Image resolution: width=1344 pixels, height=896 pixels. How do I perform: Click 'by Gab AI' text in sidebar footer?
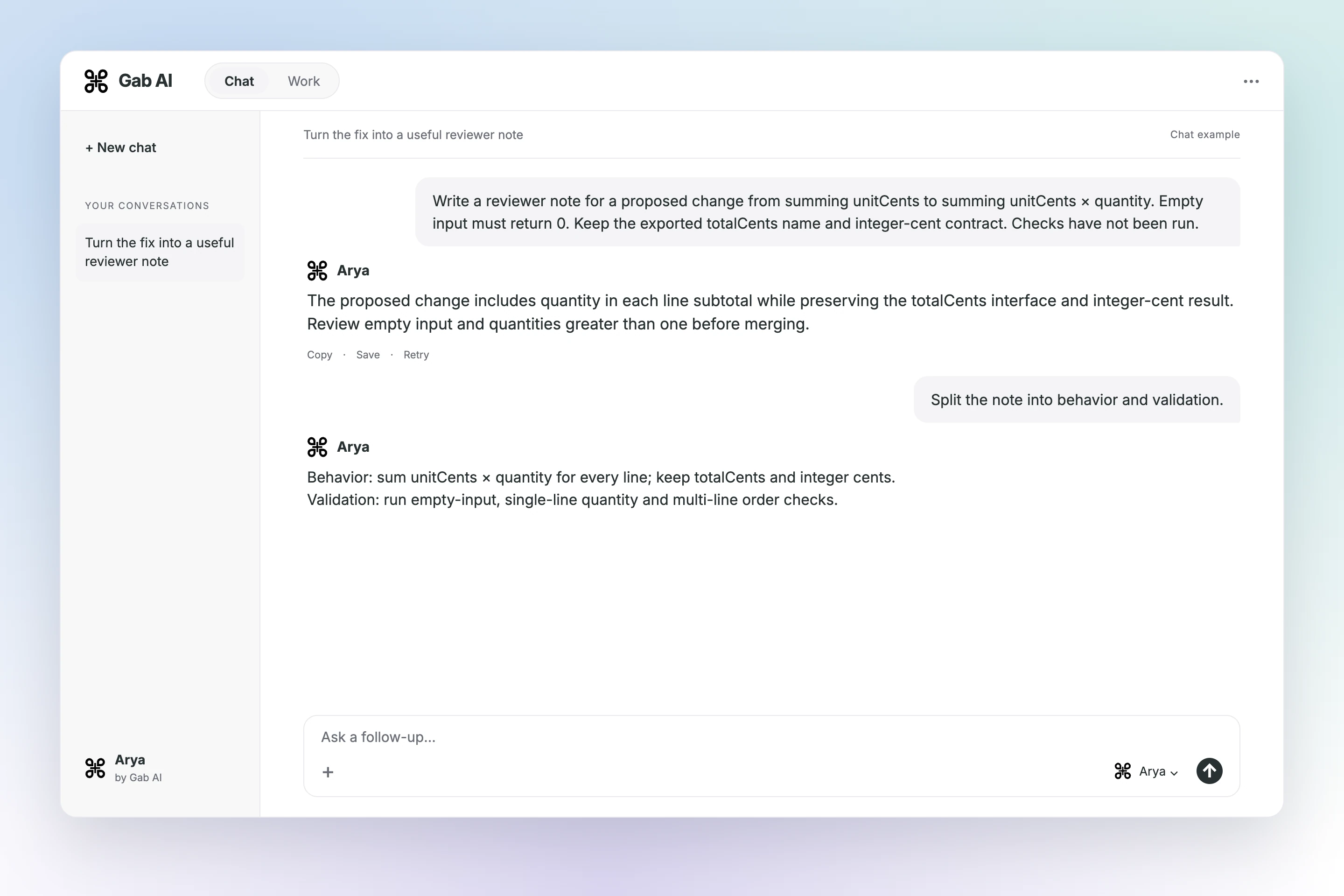pos(138,778)
